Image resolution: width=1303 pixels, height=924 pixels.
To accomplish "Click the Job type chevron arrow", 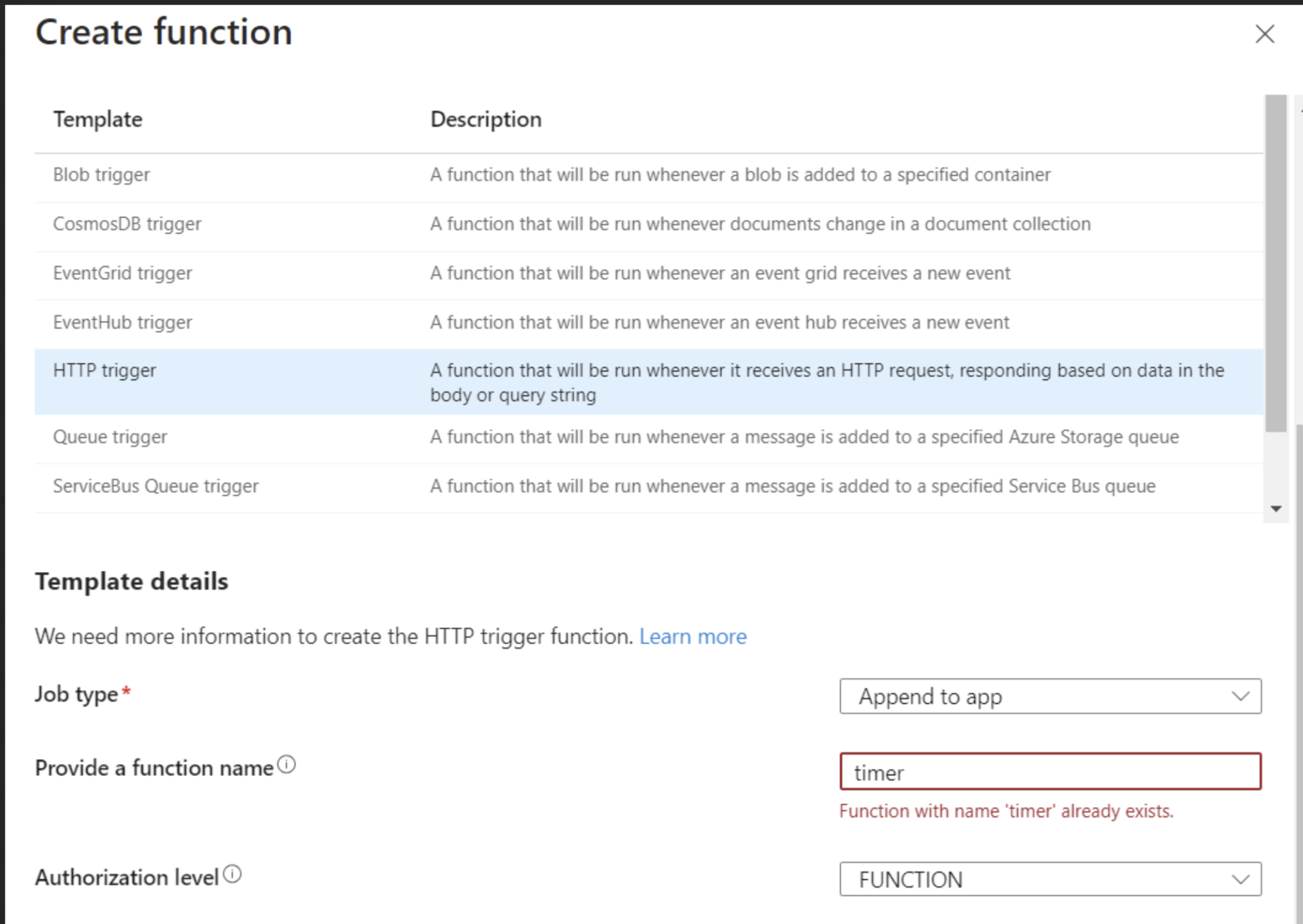I will tap(1240, 697).
